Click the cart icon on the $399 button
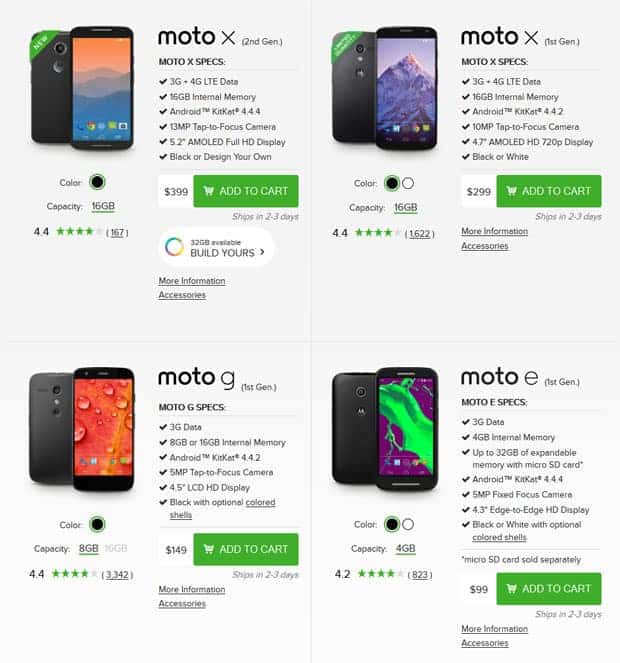This screenshot has width=620, height=663. [208, 191]
